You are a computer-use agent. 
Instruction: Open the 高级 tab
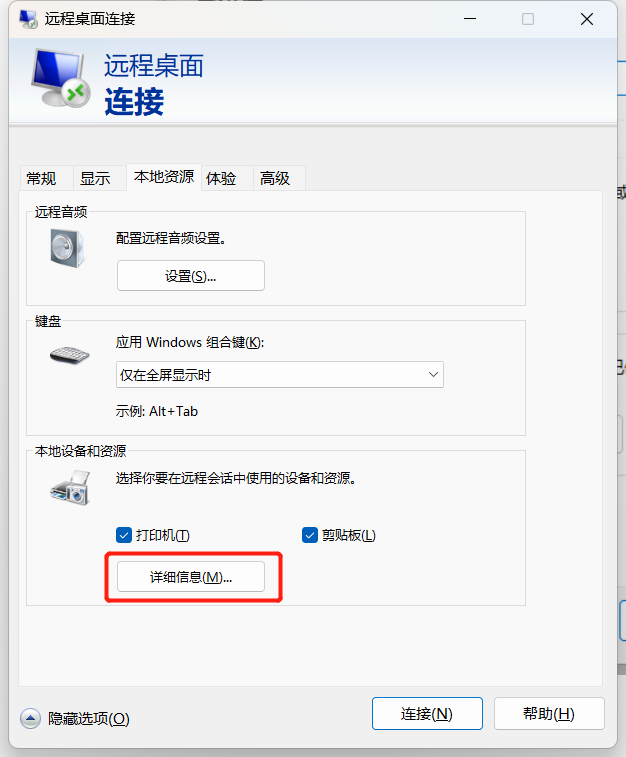[275, 178]
